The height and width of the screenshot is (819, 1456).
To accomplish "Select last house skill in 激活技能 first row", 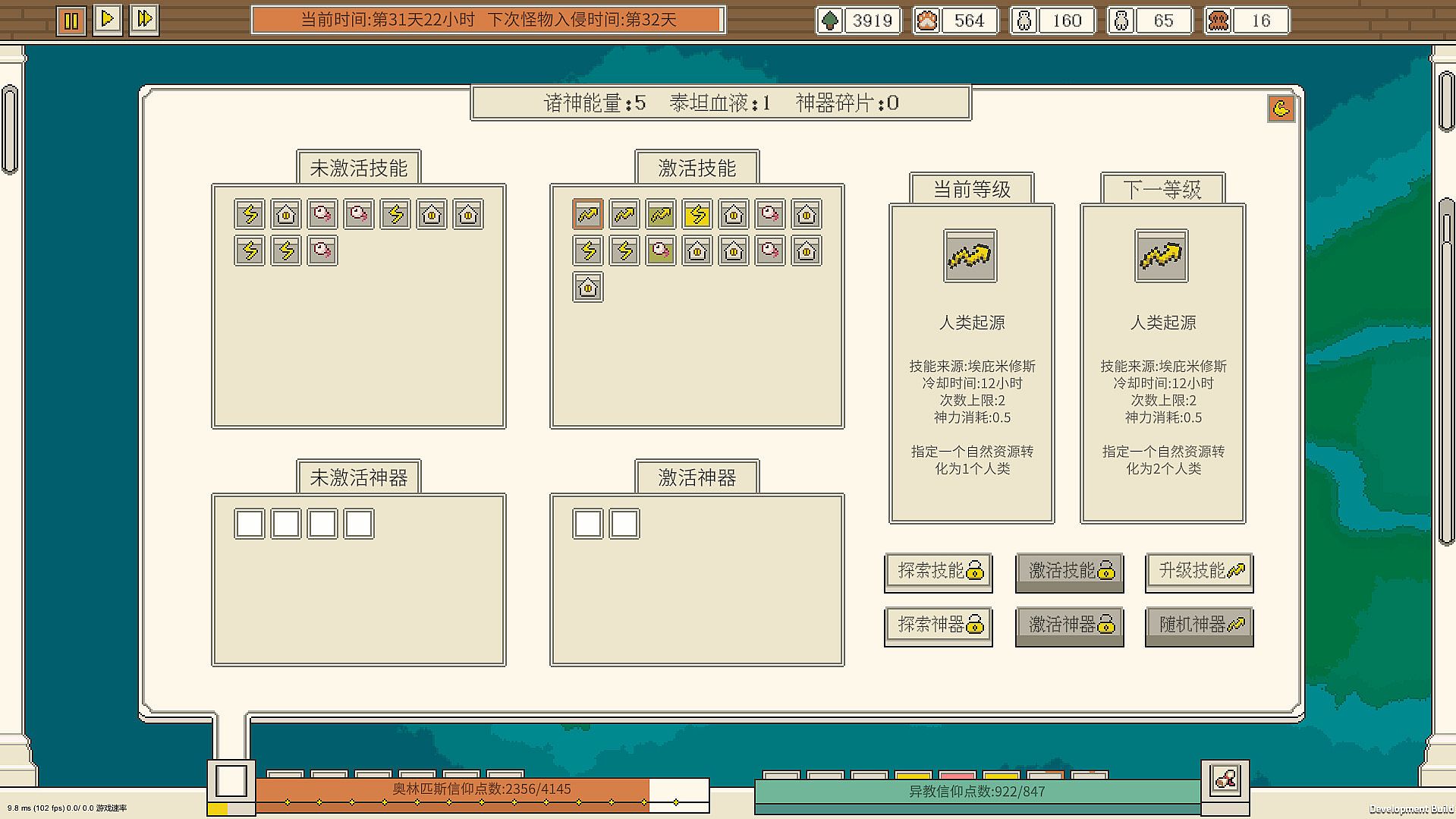I will pyautogui.click(x=807, y=215).
